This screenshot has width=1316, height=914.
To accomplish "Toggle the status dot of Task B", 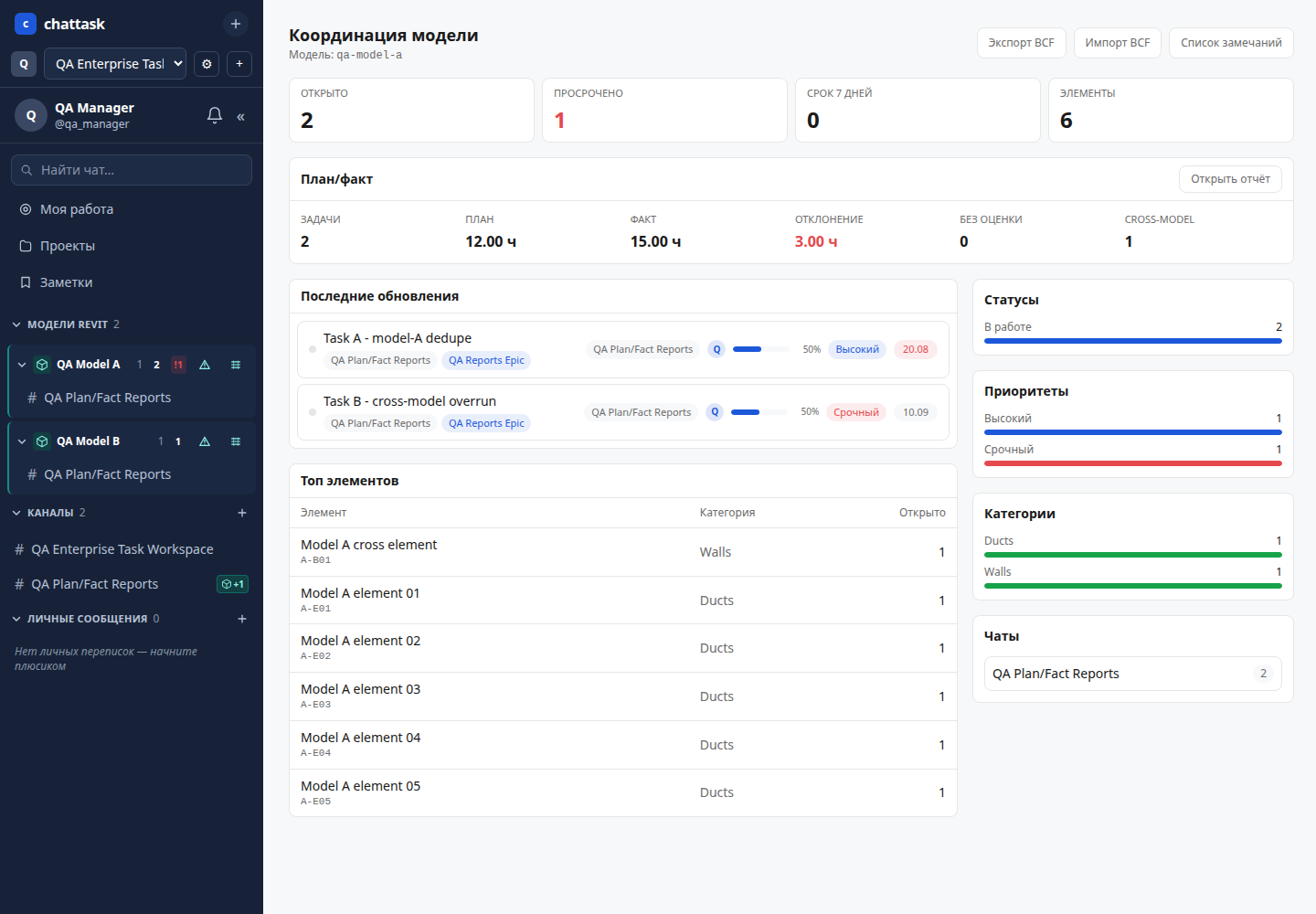I will pyautogui.click(x=313, y=412).
